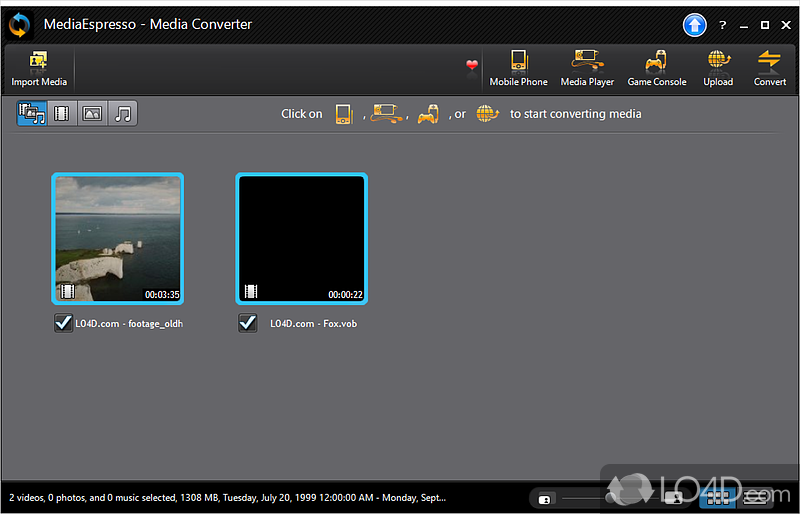The width and height of the screenshot is (800, 514).
Task: Show all media types filter
Action: (x=32, y=113)
